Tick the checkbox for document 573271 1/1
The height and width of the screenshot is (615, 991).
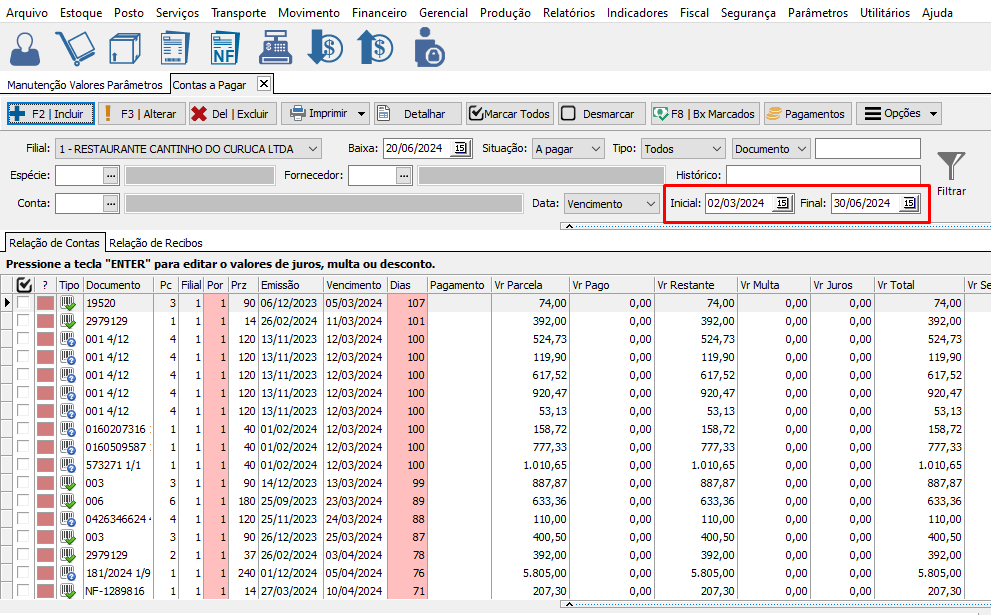coord(24,465)
